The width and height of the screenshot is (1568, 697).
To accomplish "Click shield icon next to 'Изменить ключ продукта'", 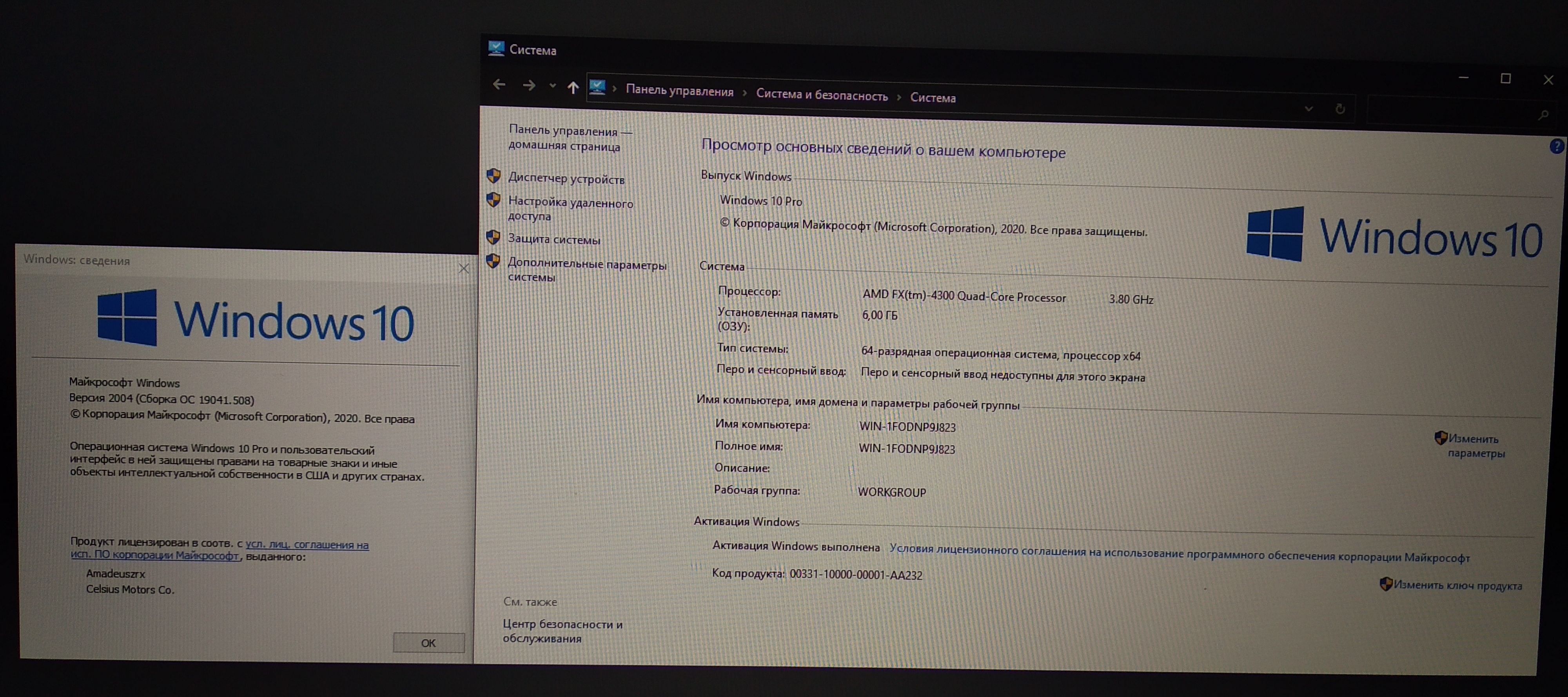I will click(1386, 584).
